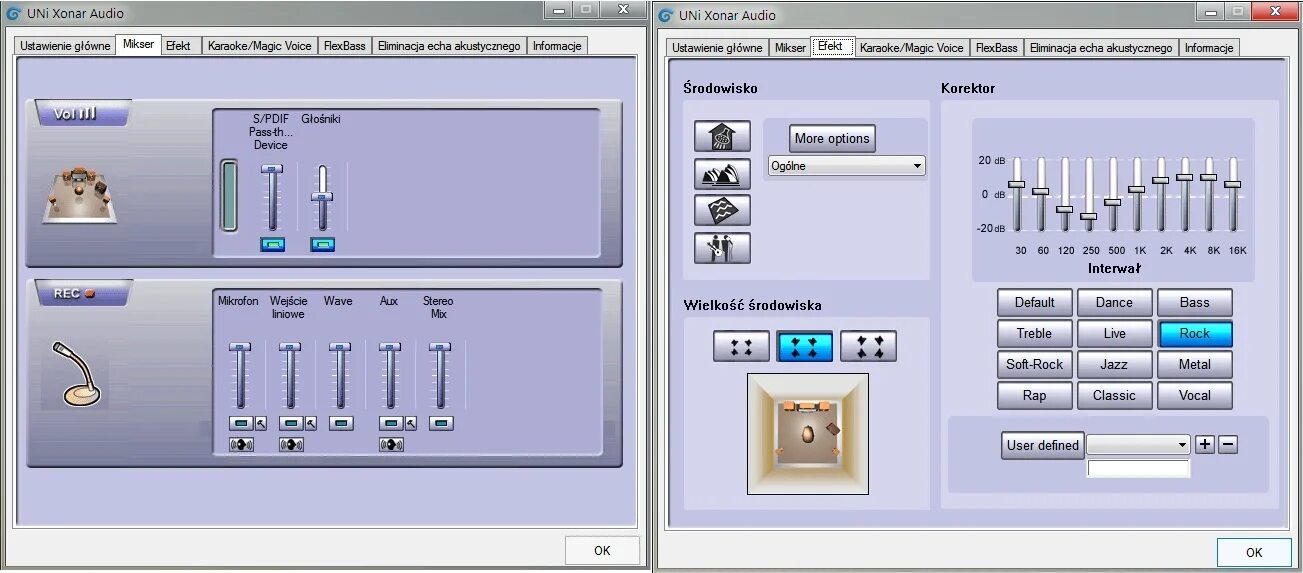This screenshot has height=573, width=1303.
Task: Select the underwater environment icon
Action: [x=722, y=211]
